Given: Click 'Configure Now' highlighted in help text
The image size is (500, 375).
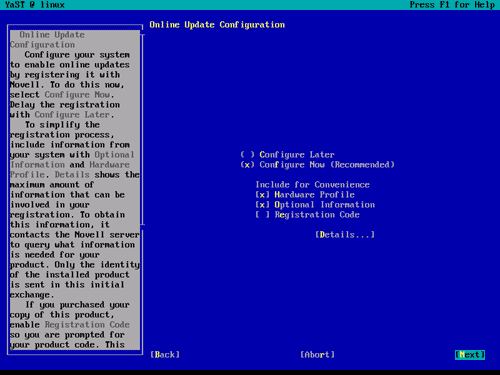Looking at the screenshot, I should pyautogui.click(x=77, y=95).
